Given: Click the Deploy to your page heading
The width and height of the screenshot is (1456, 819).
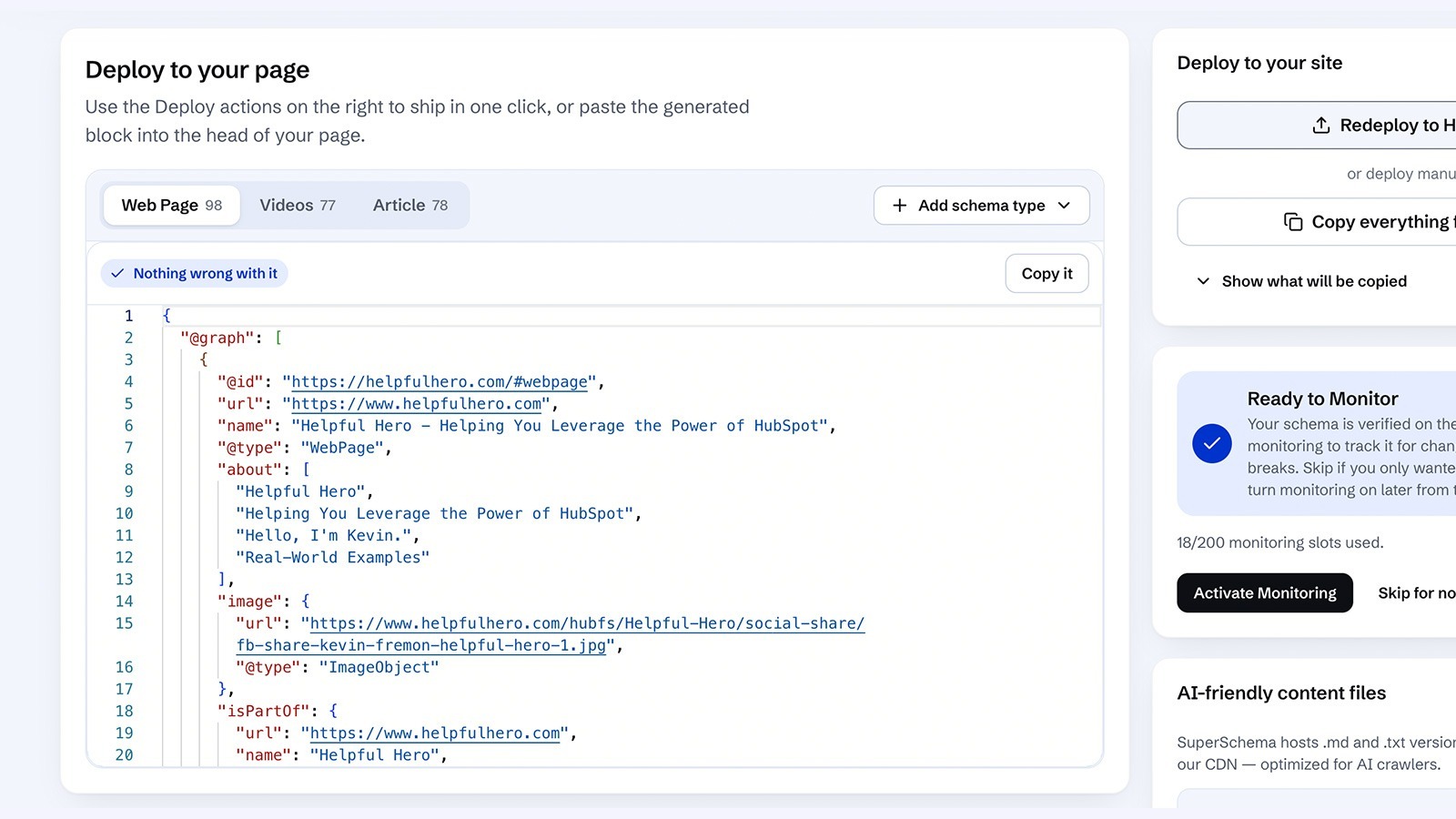Looking at the screenshot, I should pyautogui.click(x=197, y=70).
